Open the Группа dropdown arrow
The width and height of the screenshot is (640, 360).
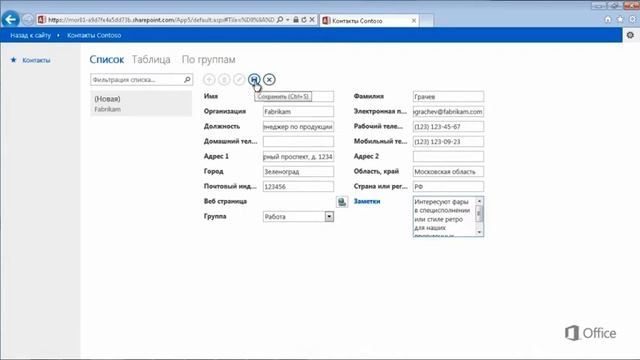click(329, 216)
